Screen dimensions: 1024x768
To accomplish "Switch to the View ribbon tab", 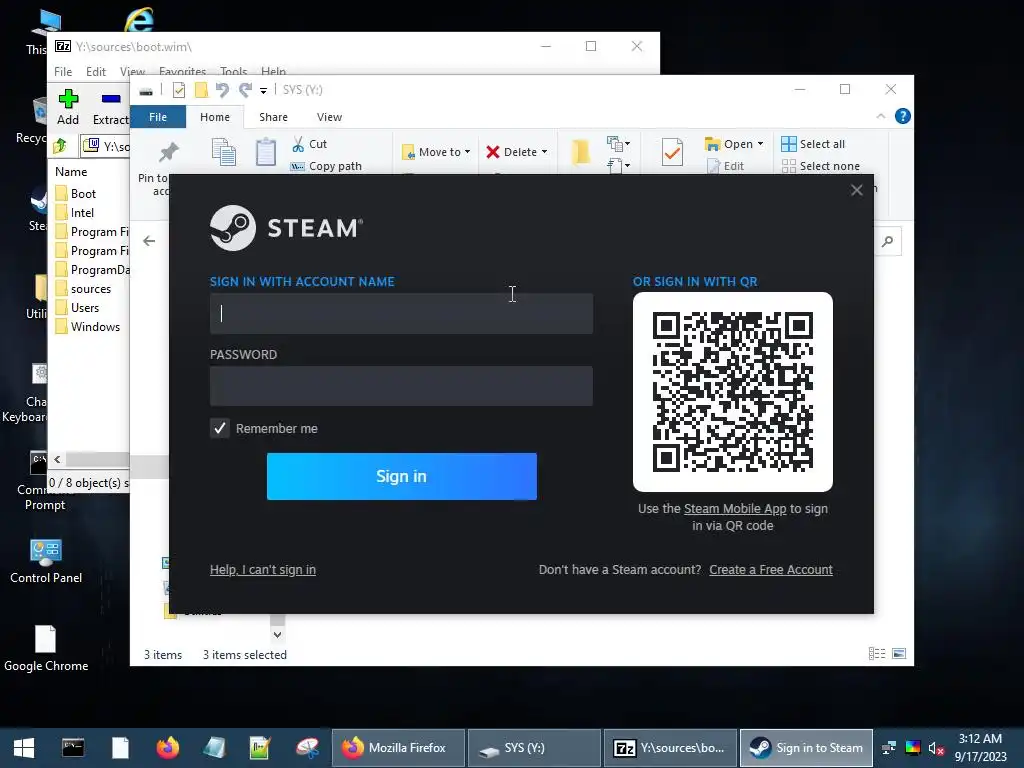I will (329, 117).
